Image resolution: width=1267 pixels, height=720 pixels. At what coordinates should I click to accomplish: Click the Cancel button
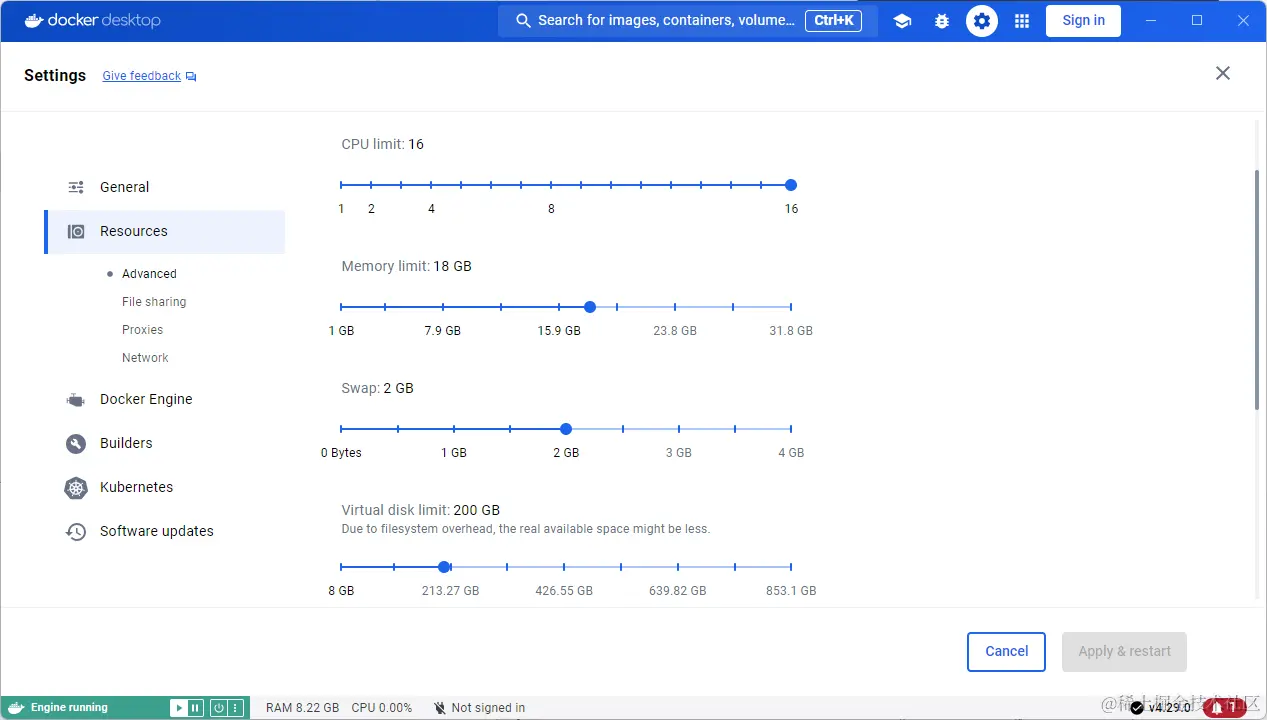pos(1006,651)
